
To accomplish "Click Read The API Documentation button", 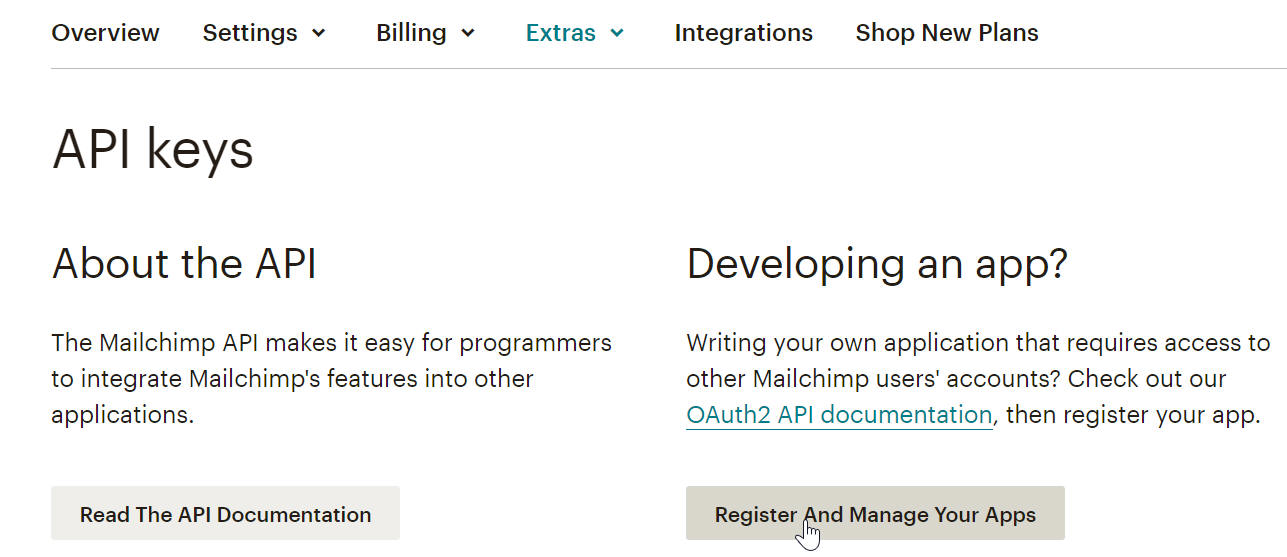I will pyautogui.click(x=225, y=514).
